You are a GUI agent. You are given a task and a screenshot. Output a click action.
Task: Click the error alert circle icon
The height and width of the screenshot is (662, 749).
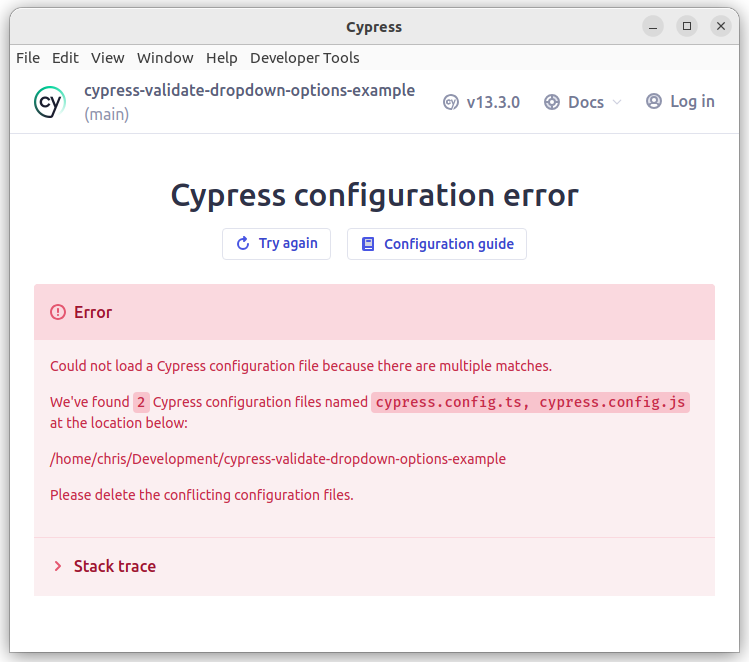[x=58, y=312]
